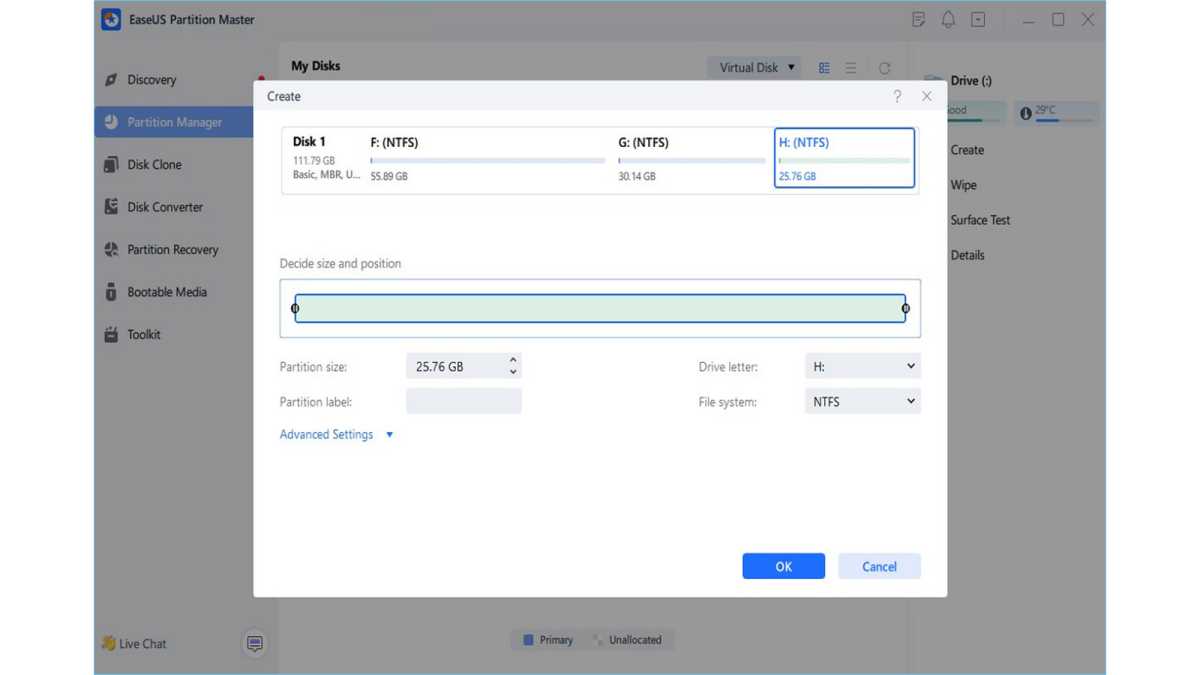Viewport: 1200px width, 675px height.
Task: Select the H: (NTFS) partition block
Action: [x=844, y=158]
